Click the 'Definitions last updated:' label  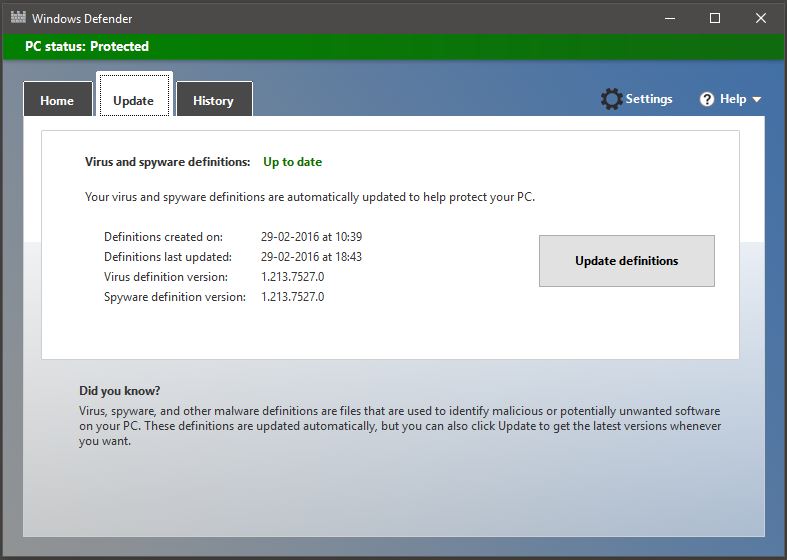coord(168,257)
